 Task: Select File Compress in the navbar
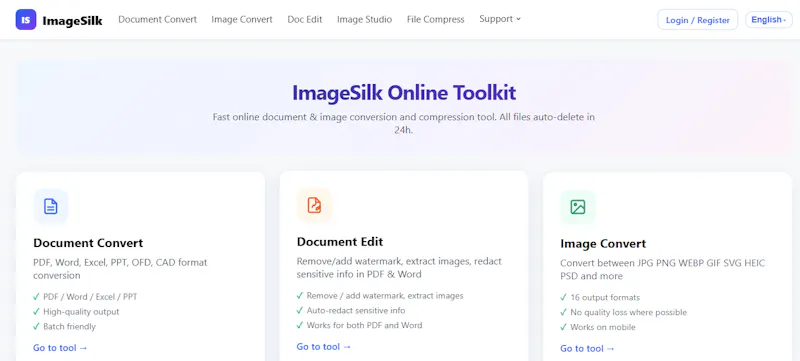[x=435, y=19]
